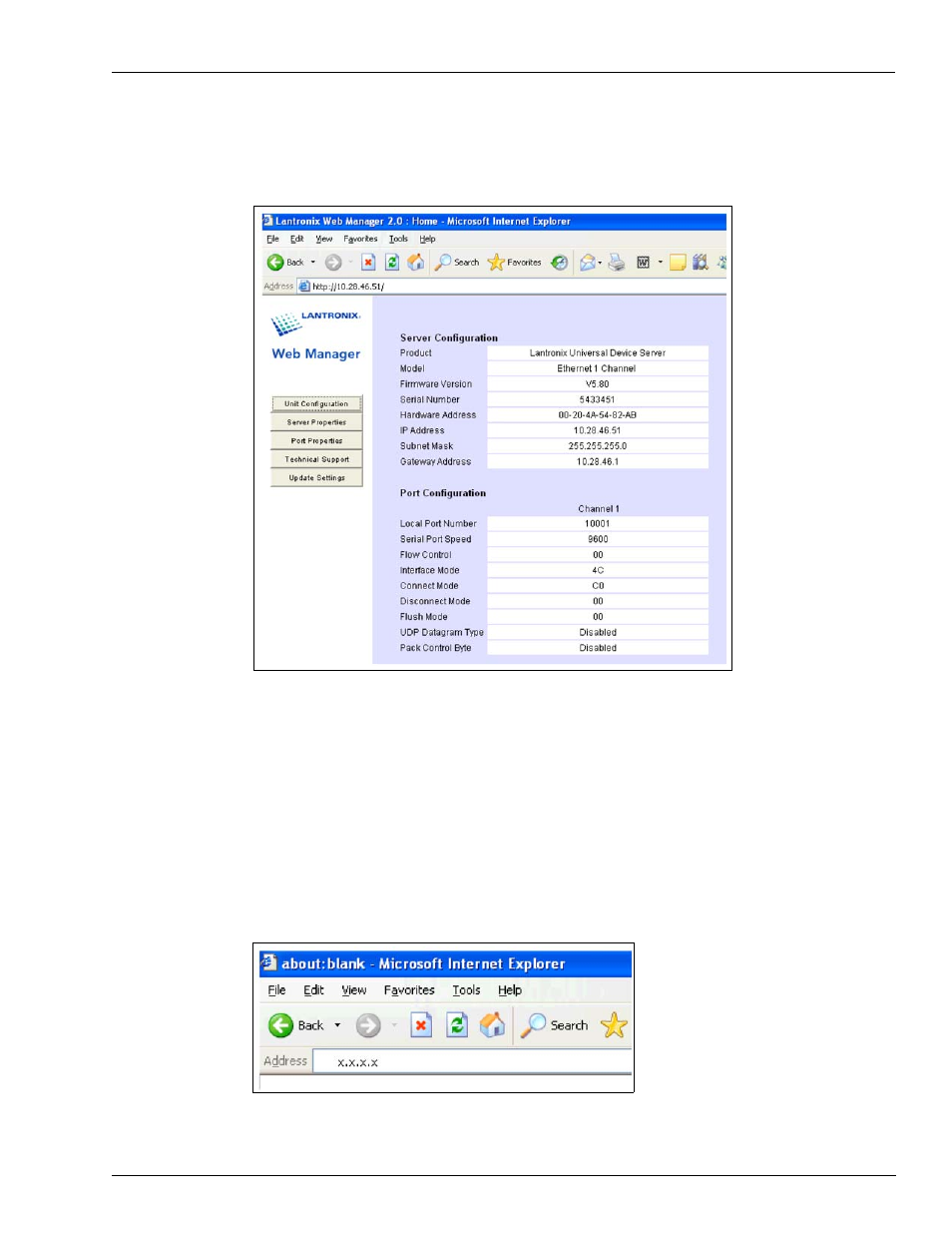Select the Serial Port Speed value 9600

[x=598, y=539]
